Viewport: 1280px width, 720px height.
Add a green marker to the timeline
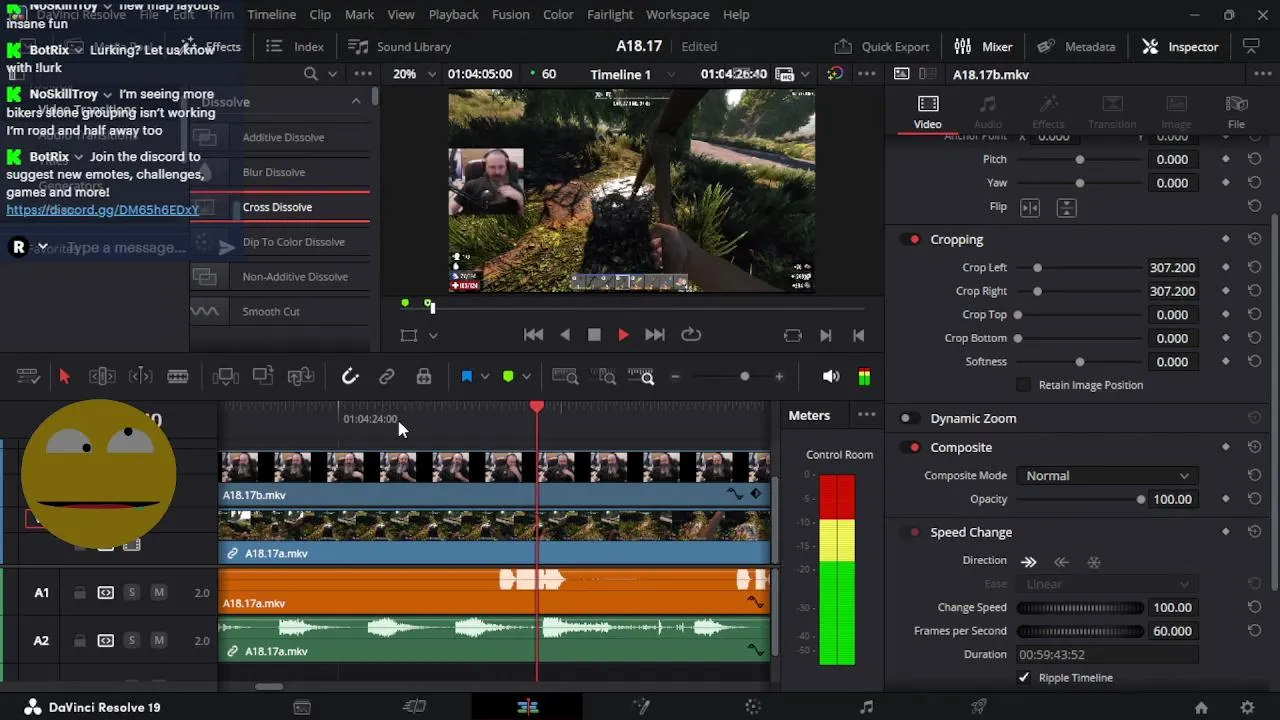point(508,376)
